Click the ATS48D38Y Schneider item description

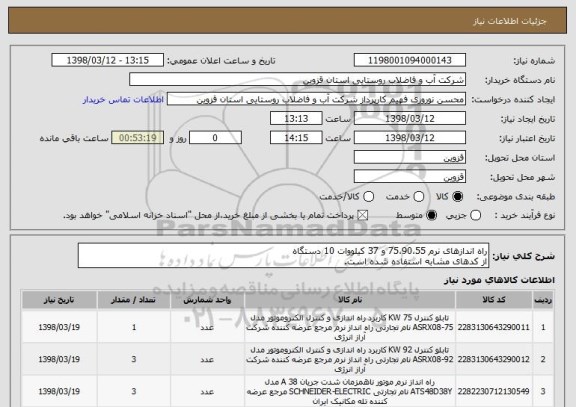(350, 392)
